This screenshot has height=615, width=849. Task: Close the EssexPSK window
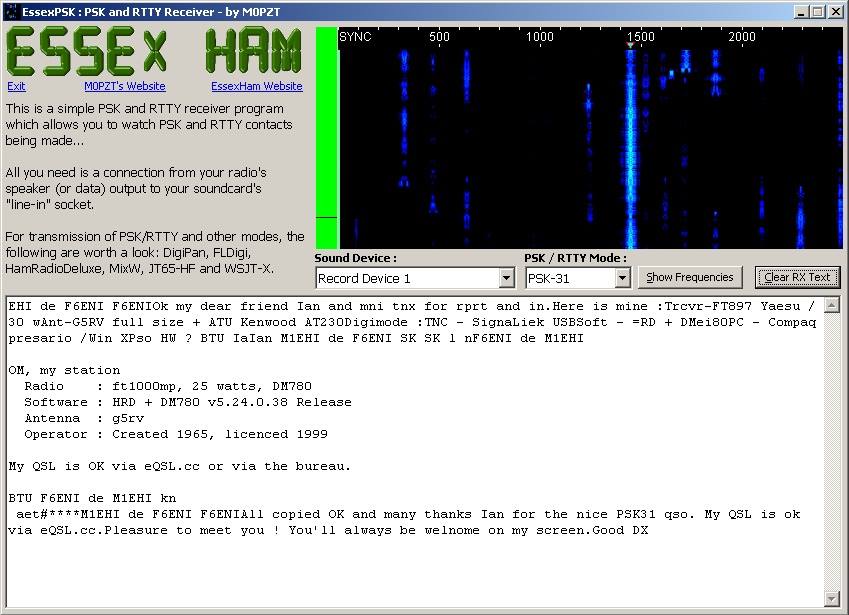pos(835,11)
